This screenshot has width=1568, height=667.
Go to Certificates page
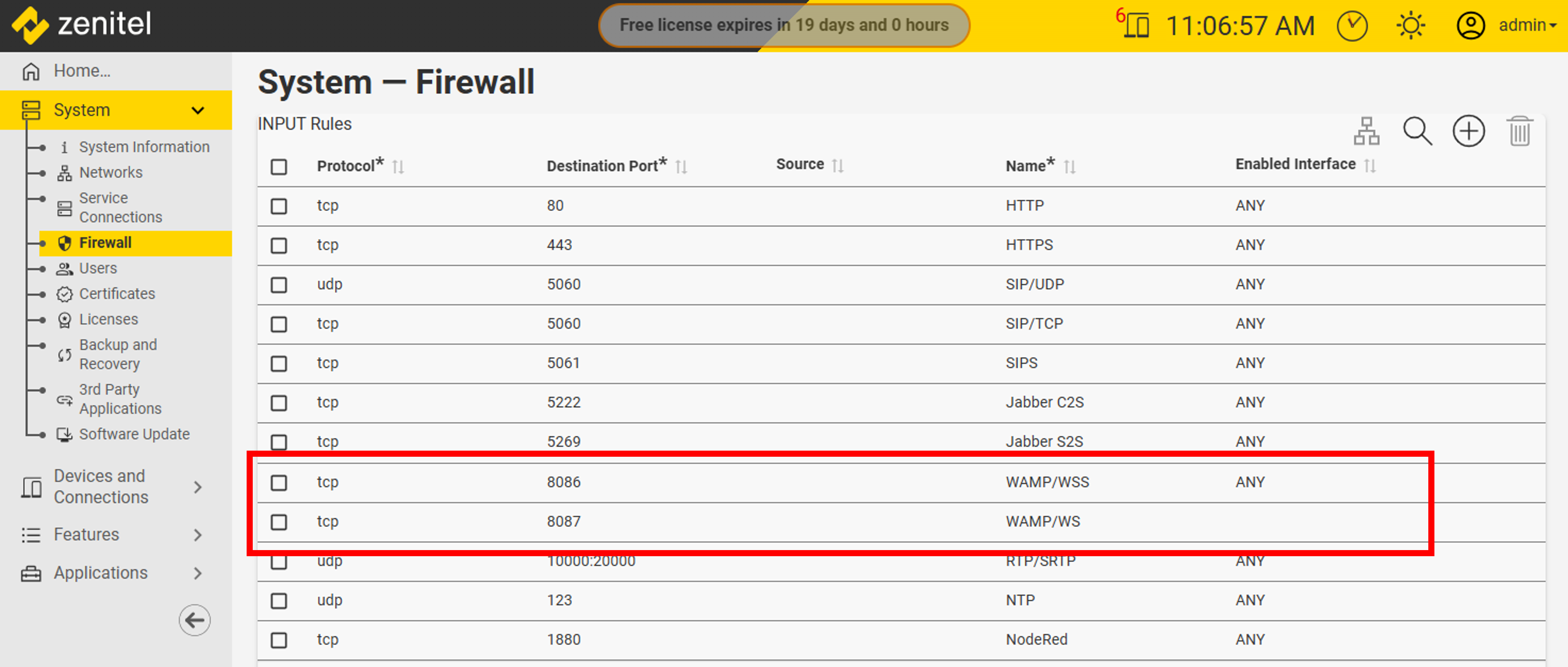click(117, 294)
